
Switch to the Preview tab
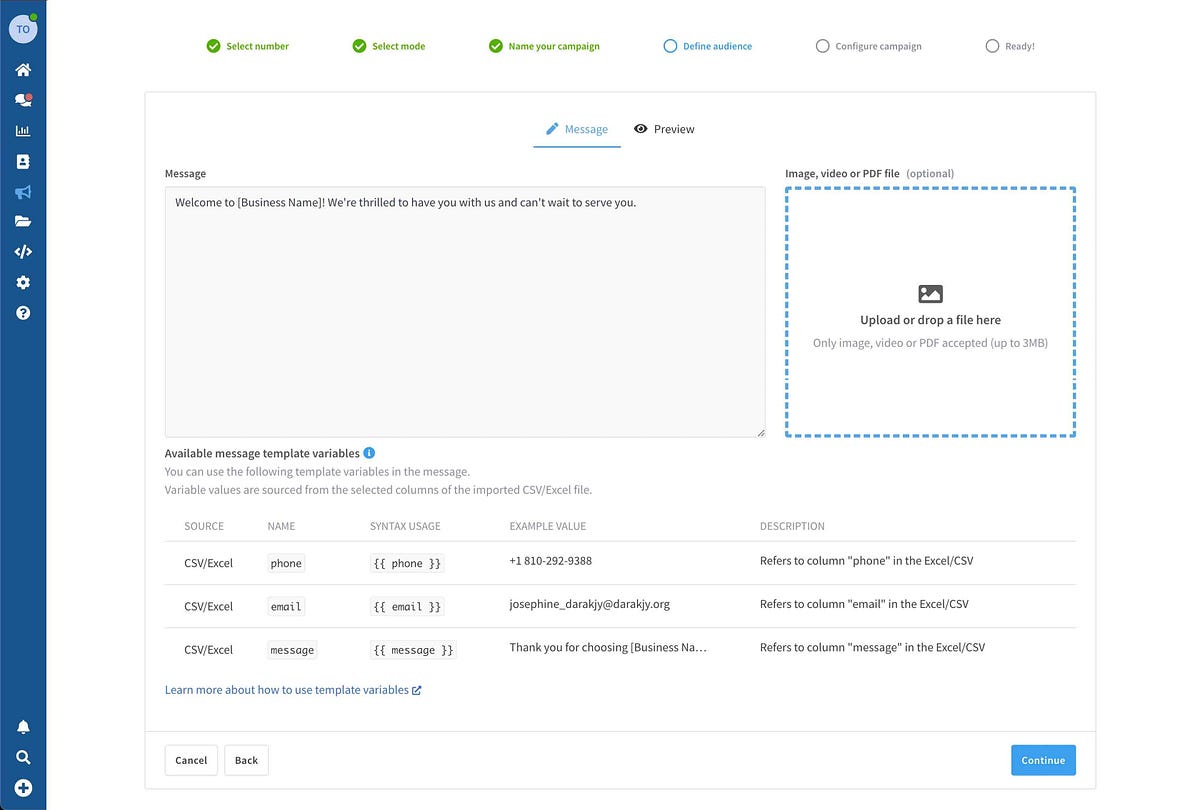[664, 129]
